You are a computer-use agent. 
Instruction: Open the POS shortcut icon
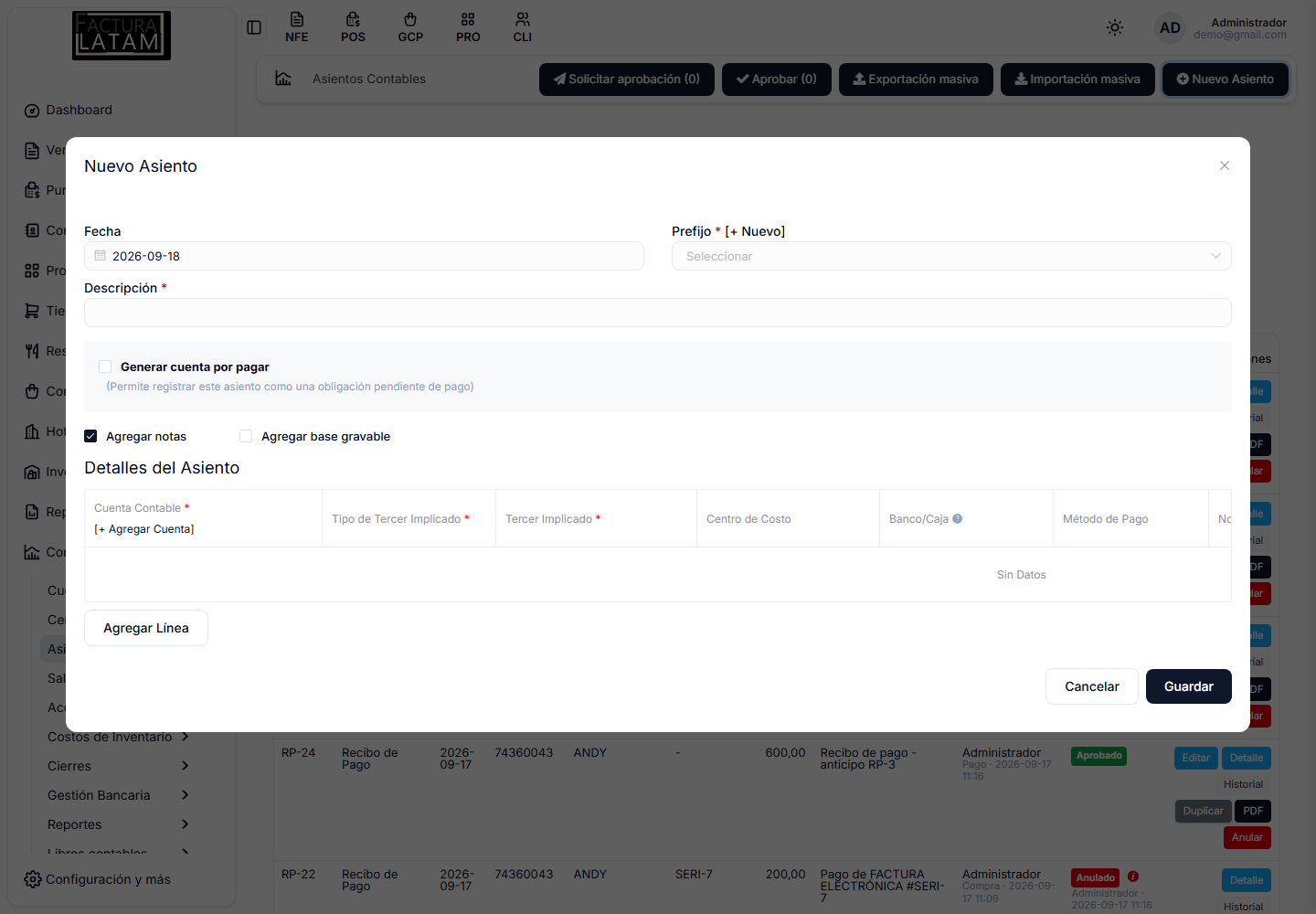click(353, 27)
